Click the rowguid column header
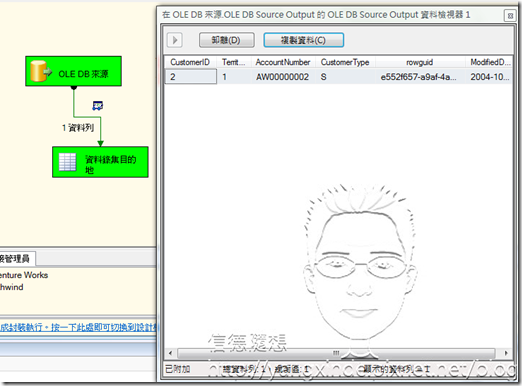 point(420,62)
